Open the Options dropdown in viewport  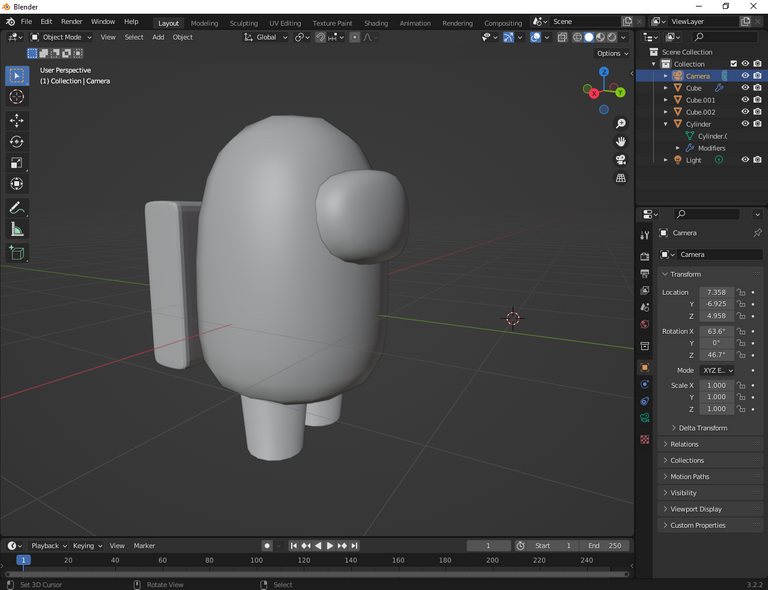click(612, 53)
